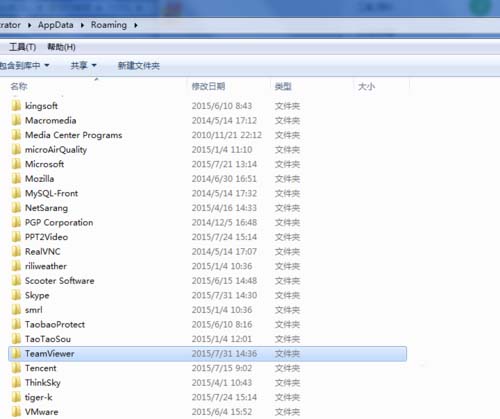Viewport: 500px width, 419px height.
Task: Click the TaobaoProtect folder icon
Action: (16, 324)
